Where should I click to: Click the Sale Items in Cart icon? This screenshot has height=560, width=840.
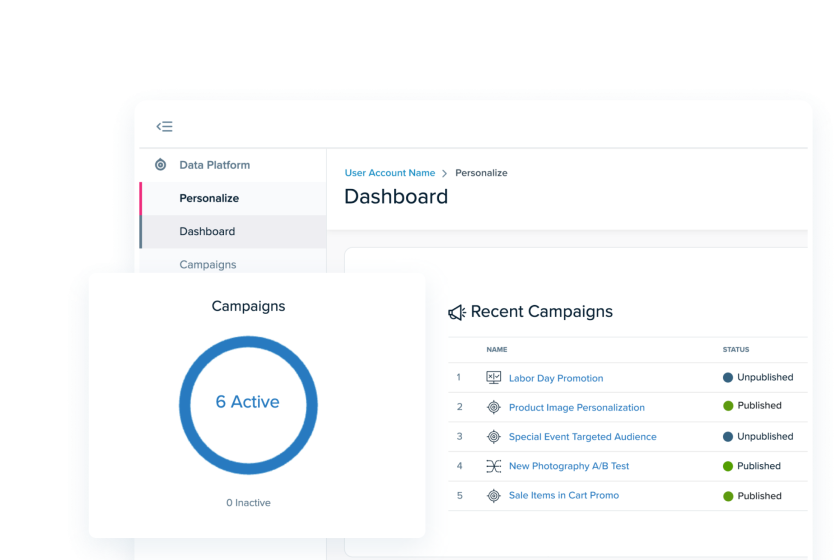(493, 495)
